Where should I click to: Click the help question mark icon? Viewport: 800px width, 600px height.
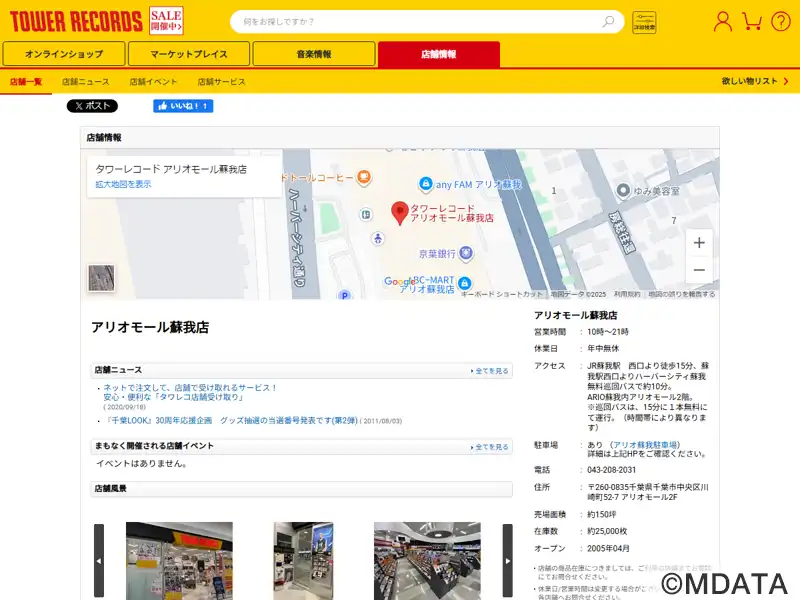[781, 21]
